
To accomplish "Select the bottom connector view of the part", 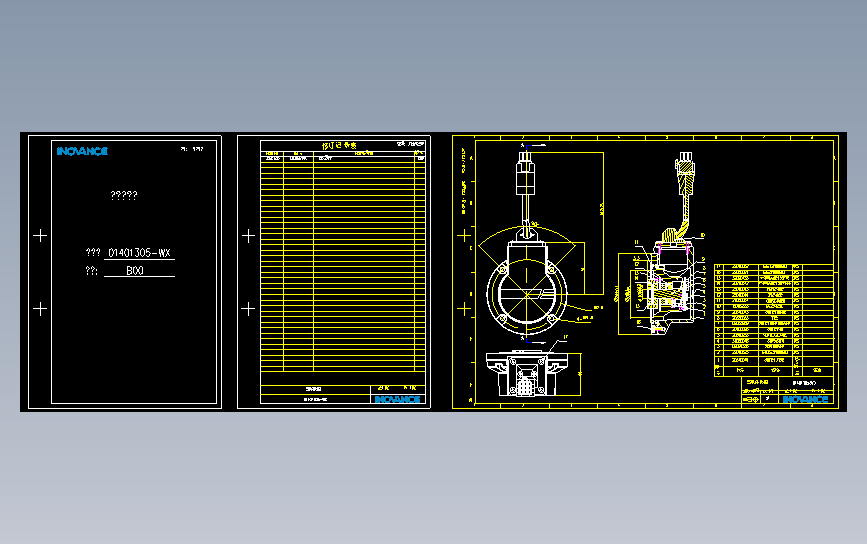I will (x=527, y=374).
